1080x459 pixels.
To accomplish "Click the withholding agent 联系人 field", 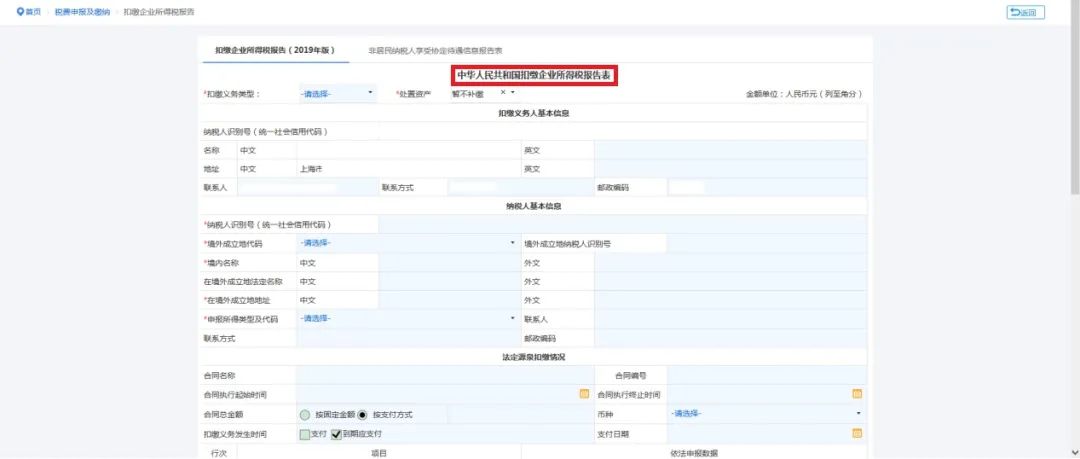I will coord(307,187).
